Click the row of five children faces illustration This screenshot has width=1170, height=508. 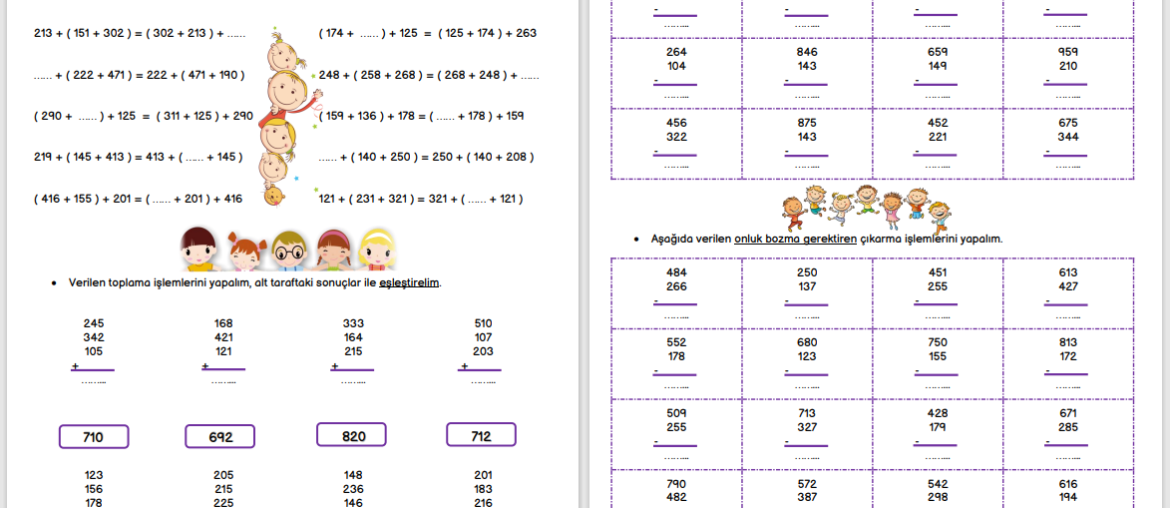(288, 249)
